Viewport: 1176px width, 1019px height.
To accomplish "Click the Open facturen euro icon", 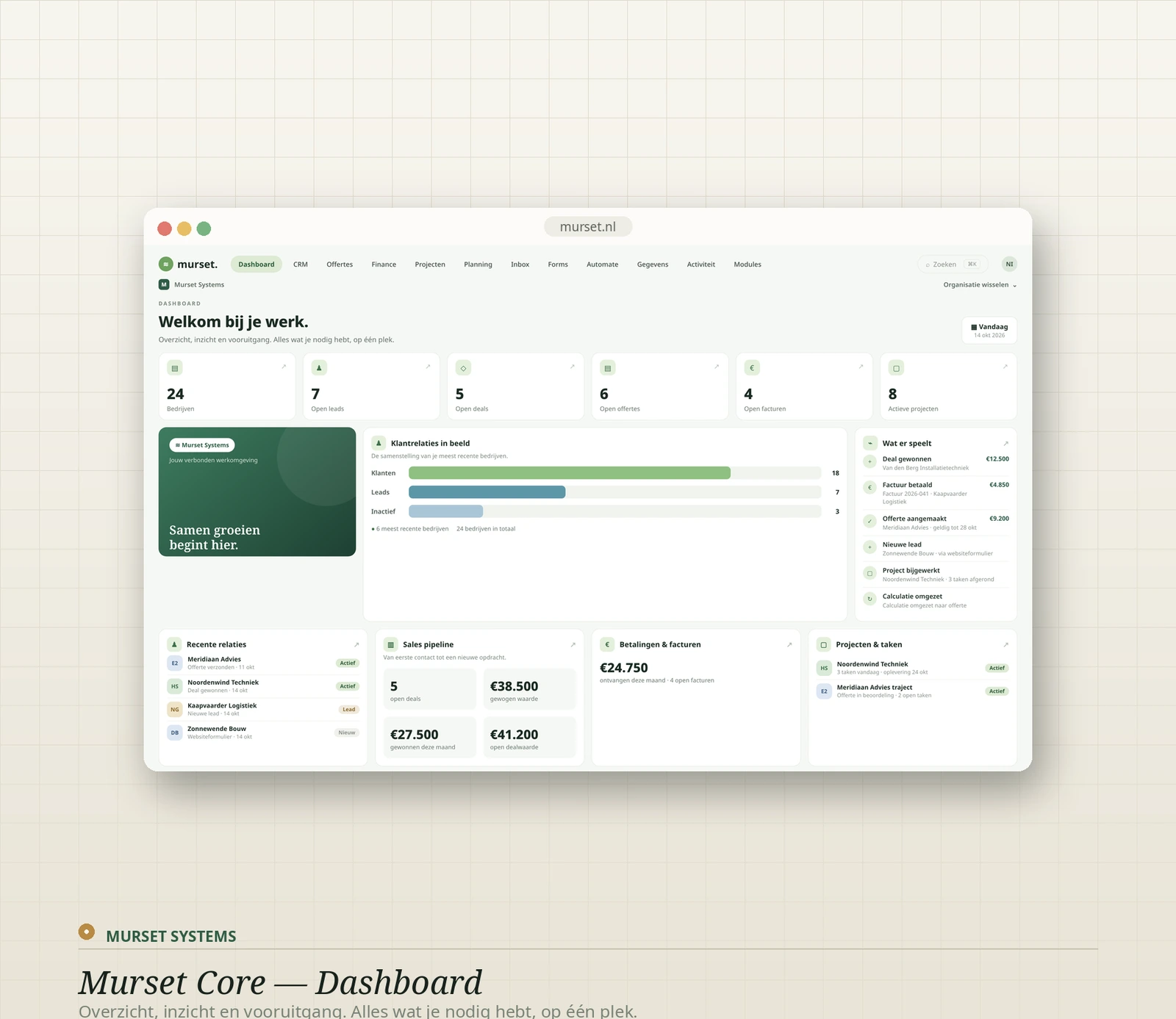I will click(x=752, y=368).
